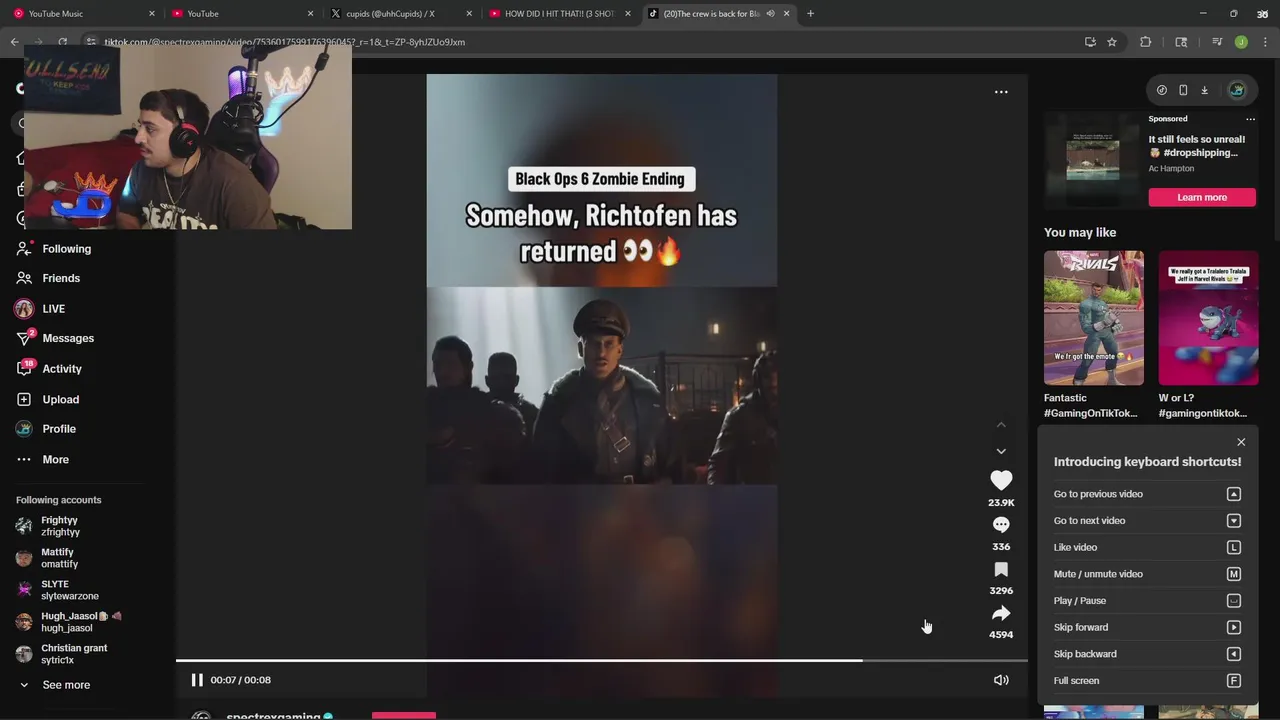Switch to the YouTube browser tab
The image size is (1280, 720).
(244, 14)
